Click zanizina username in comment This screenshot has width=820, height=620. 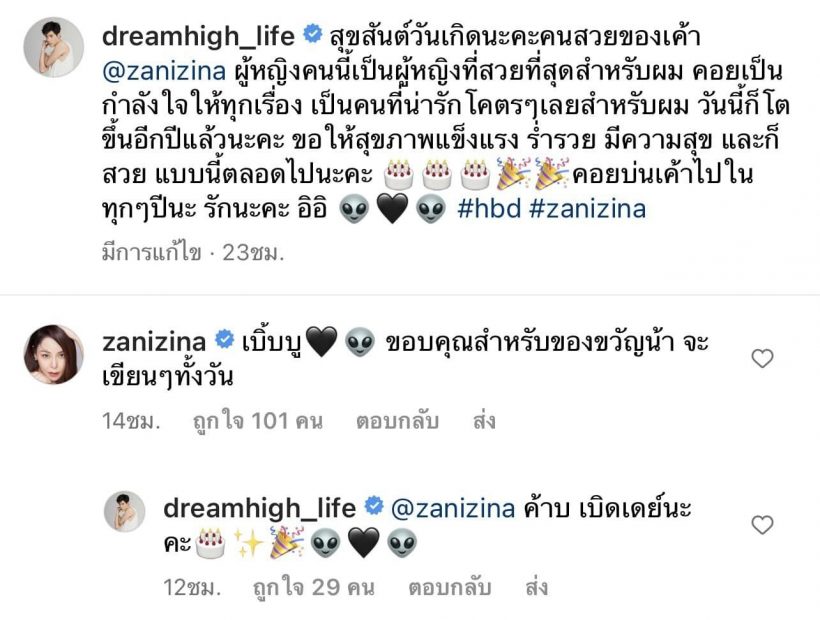(x=154, y=342)
